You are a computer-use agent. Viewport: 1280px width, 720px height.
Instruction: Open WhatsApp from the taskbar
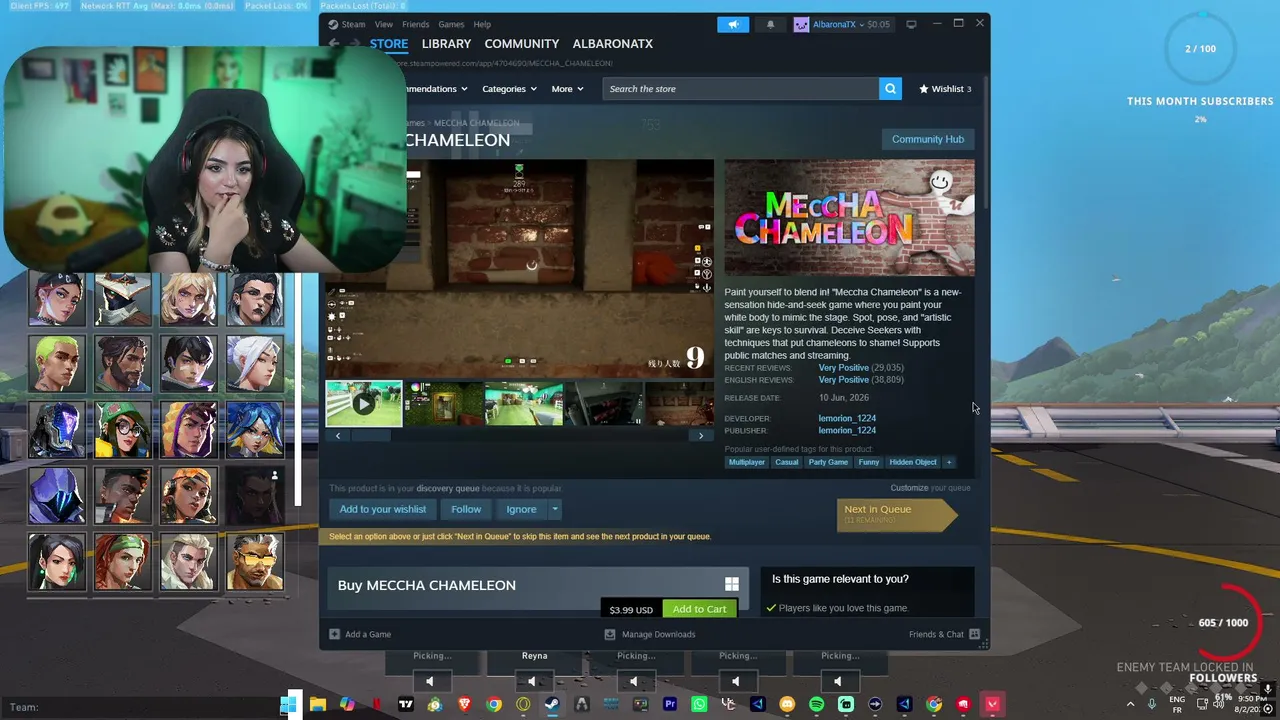tap(699, 704)
